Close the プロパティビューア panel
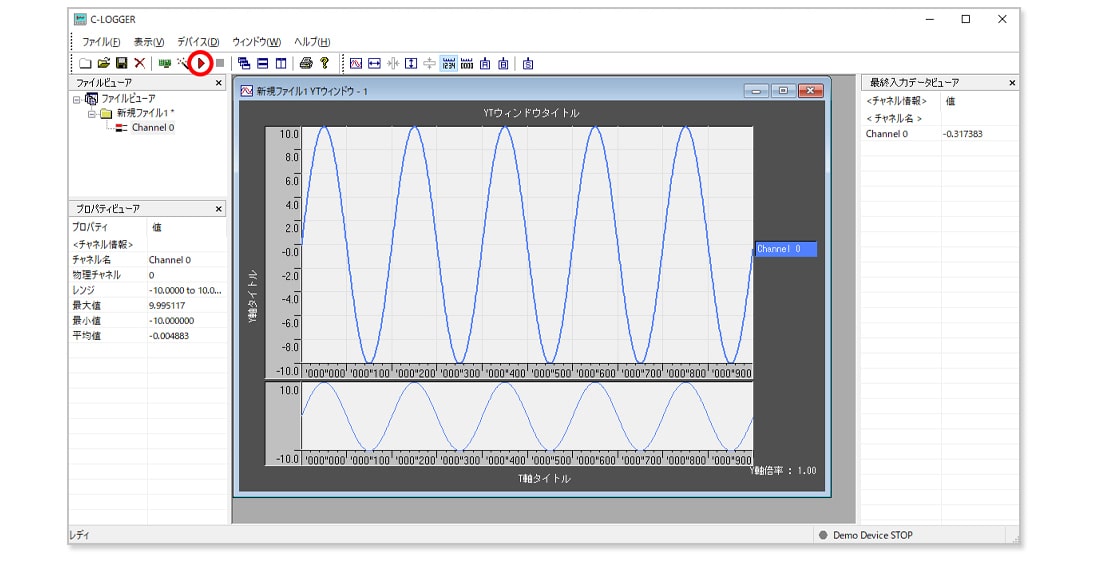The width and height of the screenshot is (1100, 562). 219,209
